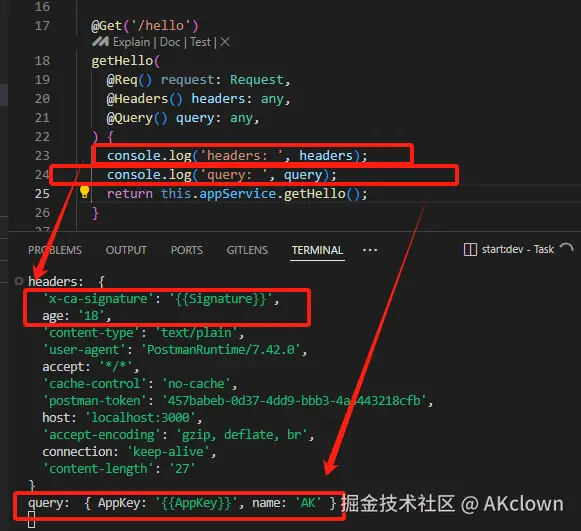The image size is (581, 531).
Task: Select the TERMINAL tab
Action: coord(317,250)
